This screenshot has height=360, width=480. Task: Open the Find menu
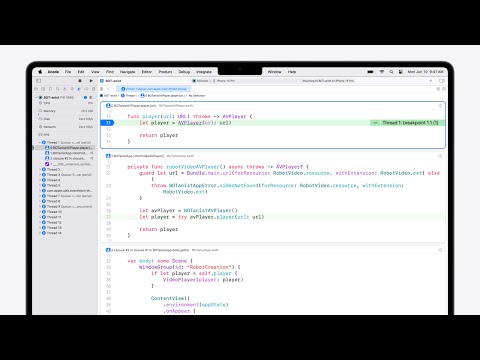[110, 72]
